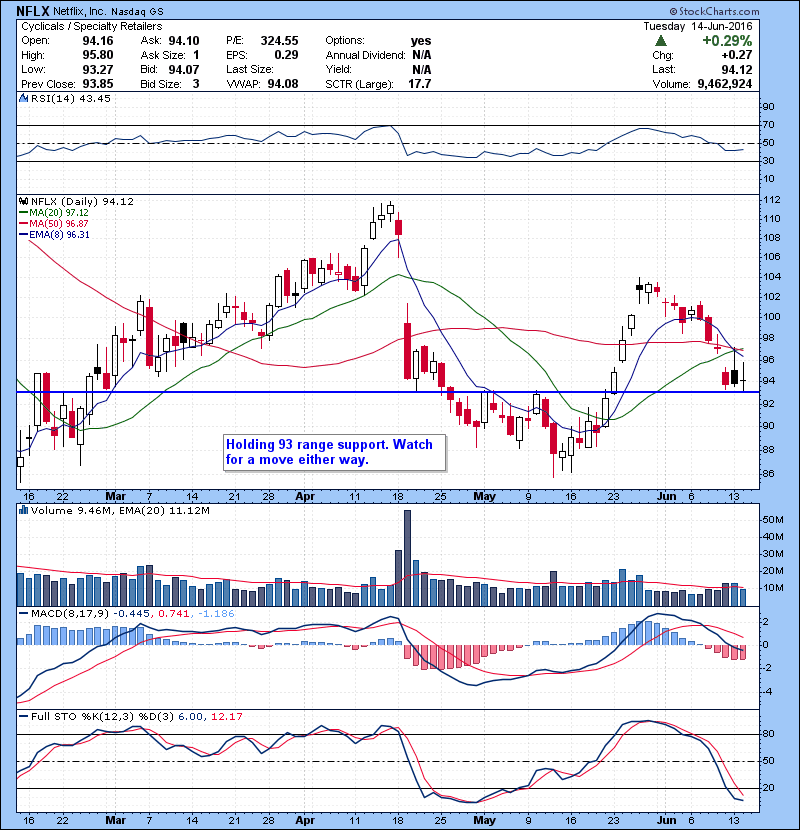The height and width of the screenshot is (830, 800).
Task: Click the Chg value +0.27
Action: [736, 55]
